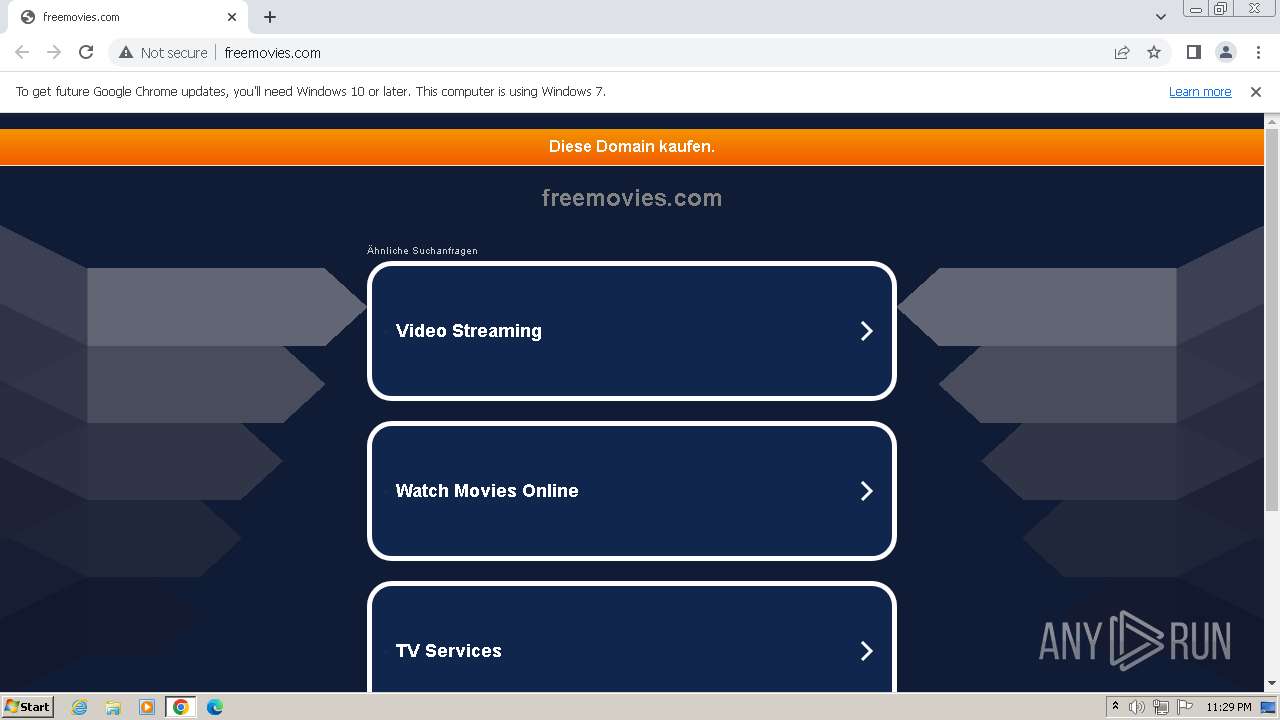
Task: Open the volume speaker icon
Action: click(x=1137, y=707)
